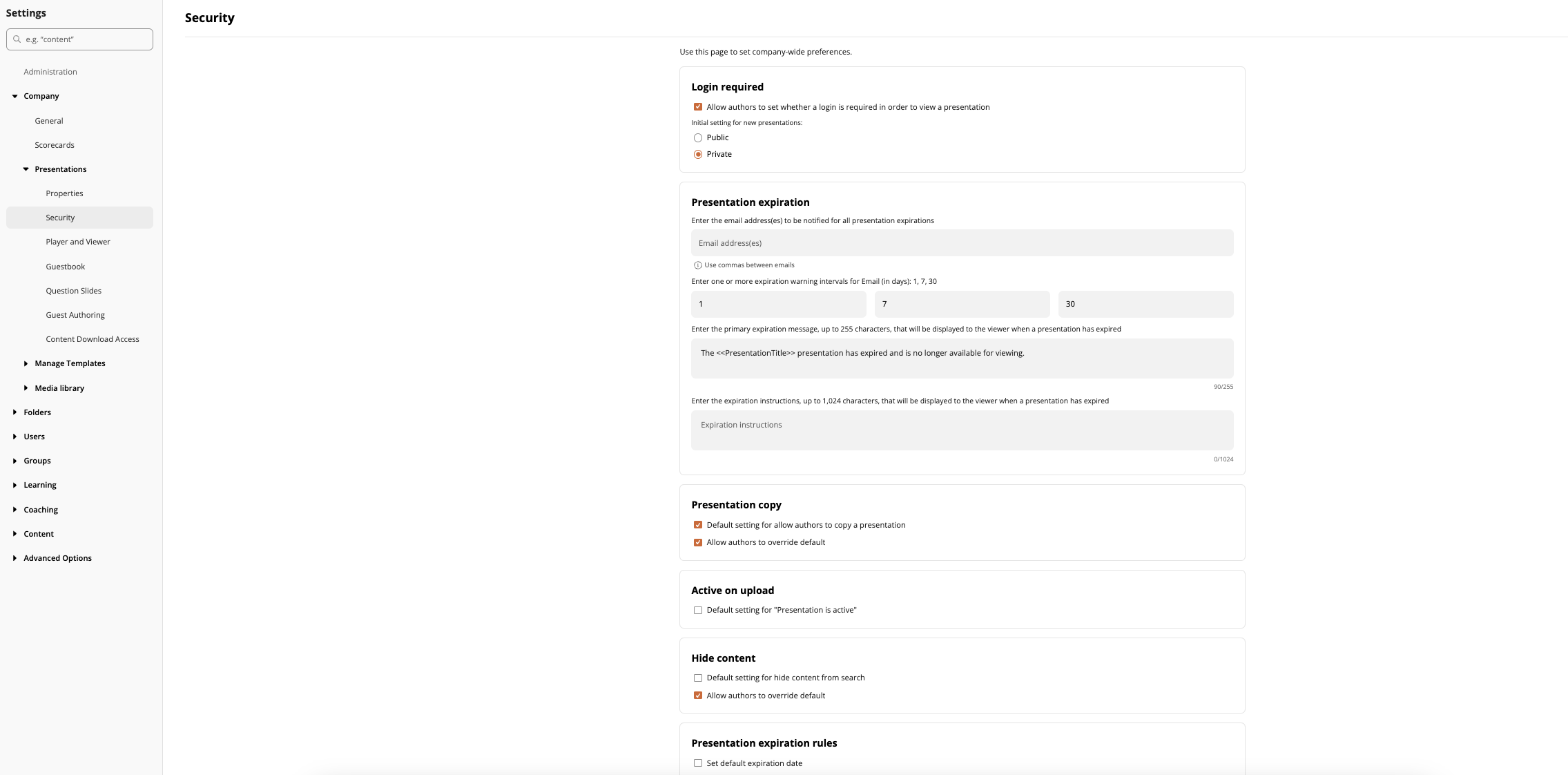Screen dimensions: 1568x775
Task: Open the Guest Authoring settings
Action: click(75, 314)
